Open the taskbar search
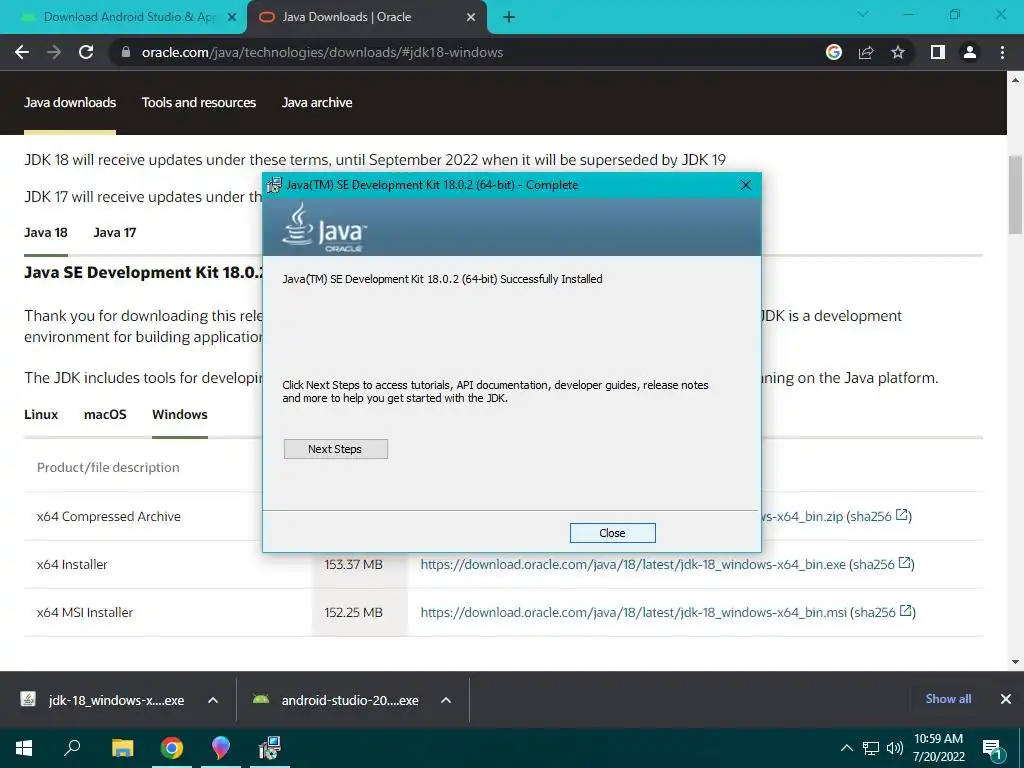Screen dimensions: 1024x768 pyautogui.click(x=72, y=748)
